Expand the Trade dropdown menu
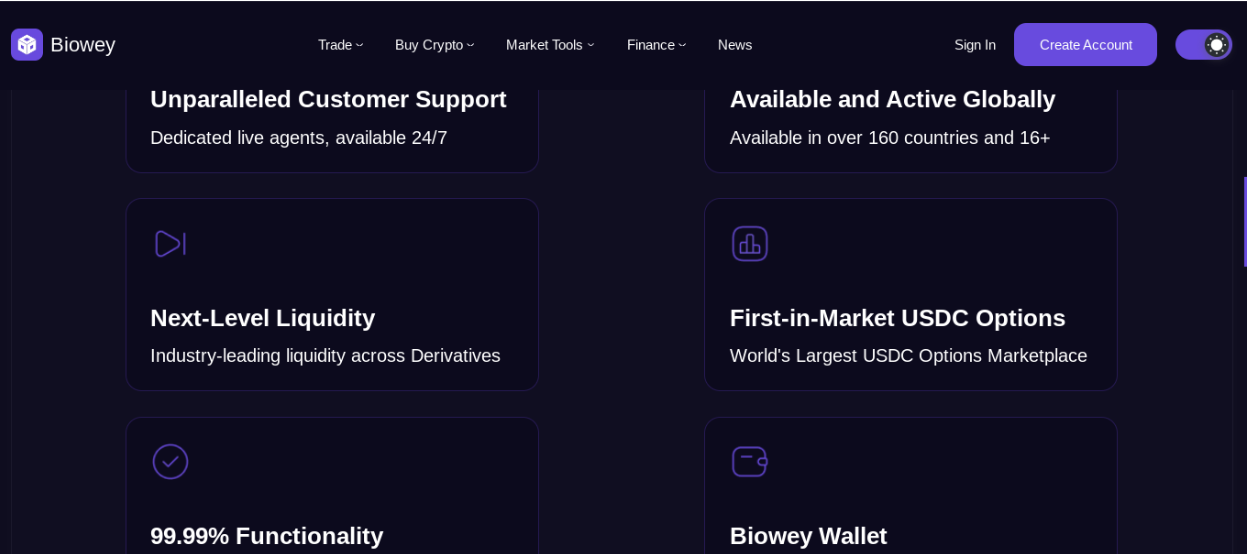This screenshot has width=1247, height=554. point(340,45)
